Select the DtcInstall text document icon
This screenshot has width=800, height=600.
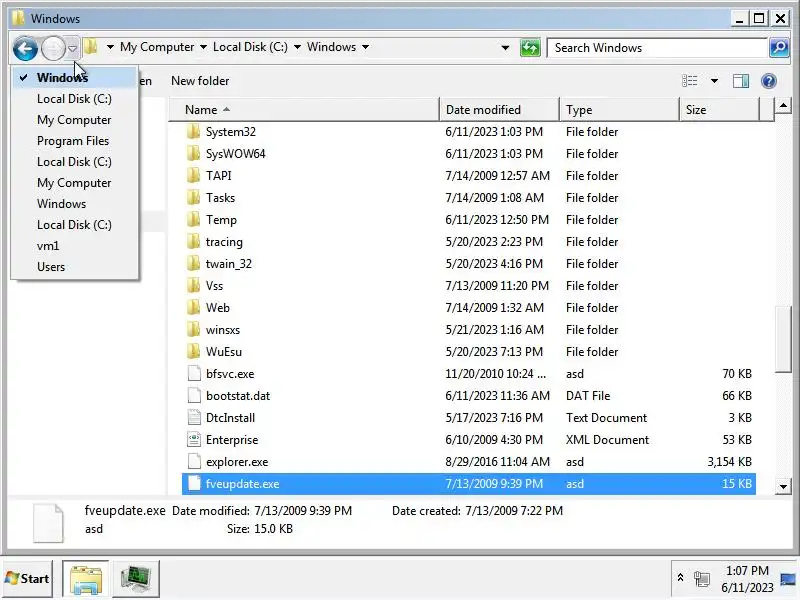tap(194, 418)
